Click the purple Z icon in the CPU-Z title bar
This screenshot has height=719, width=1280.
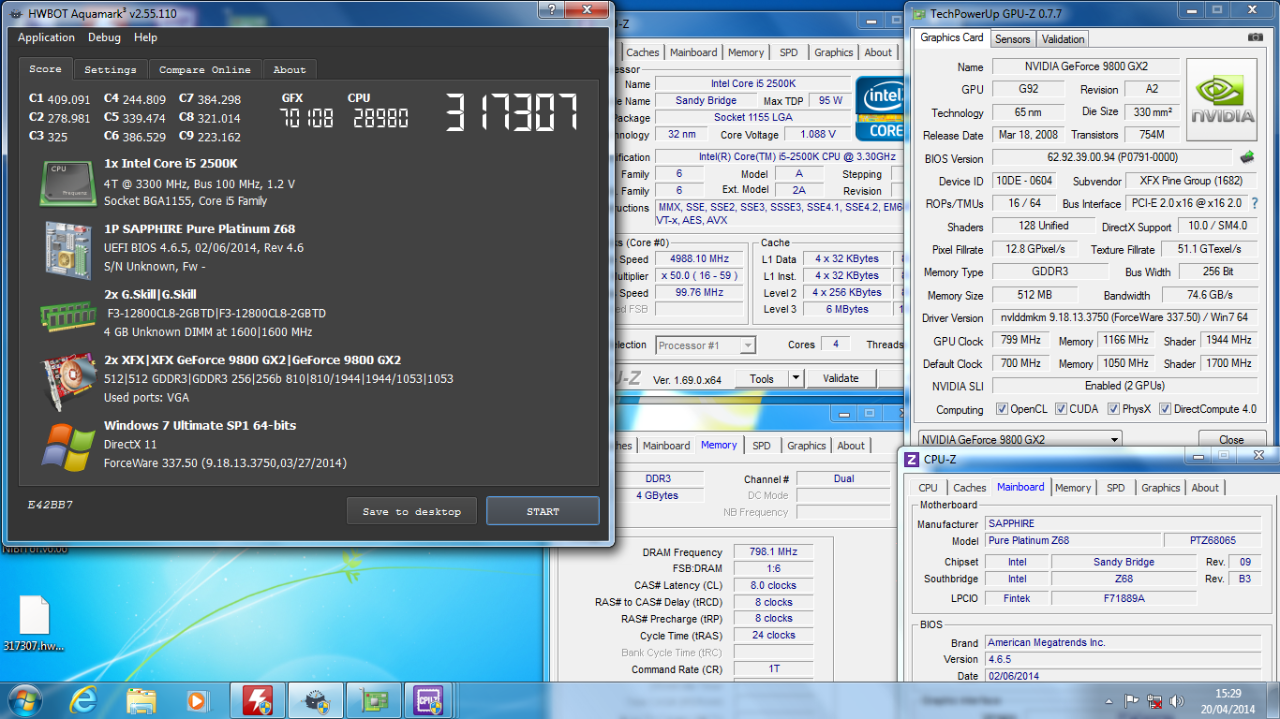(x=911, y=460)
